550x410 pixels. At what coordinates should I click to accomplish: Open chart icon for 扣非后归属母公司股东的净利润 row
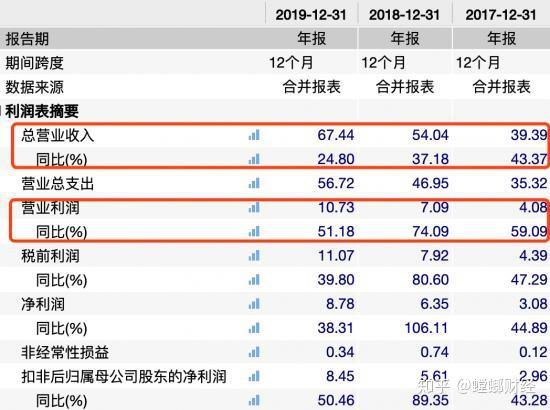254,376
